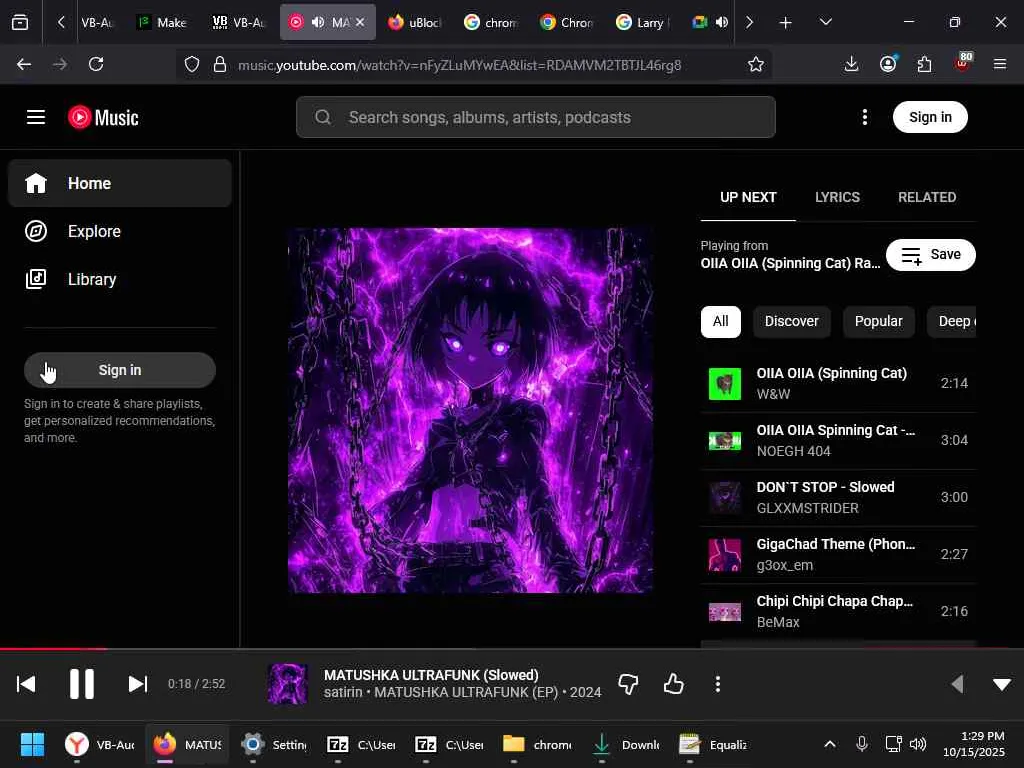Select the Popular filter chip
The width and height of the screenshot is (1024, 768).
coord(878,321)
